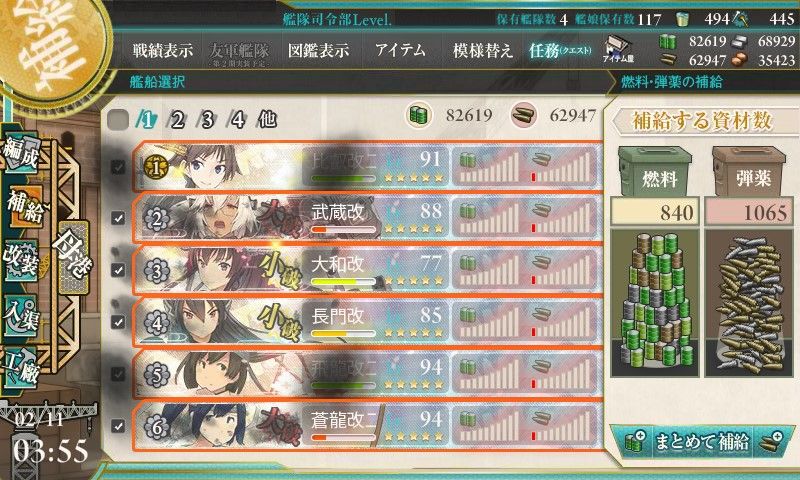800x480 pixels.
Task: Switch to fleet tab 2
Action: coord(177,120)
